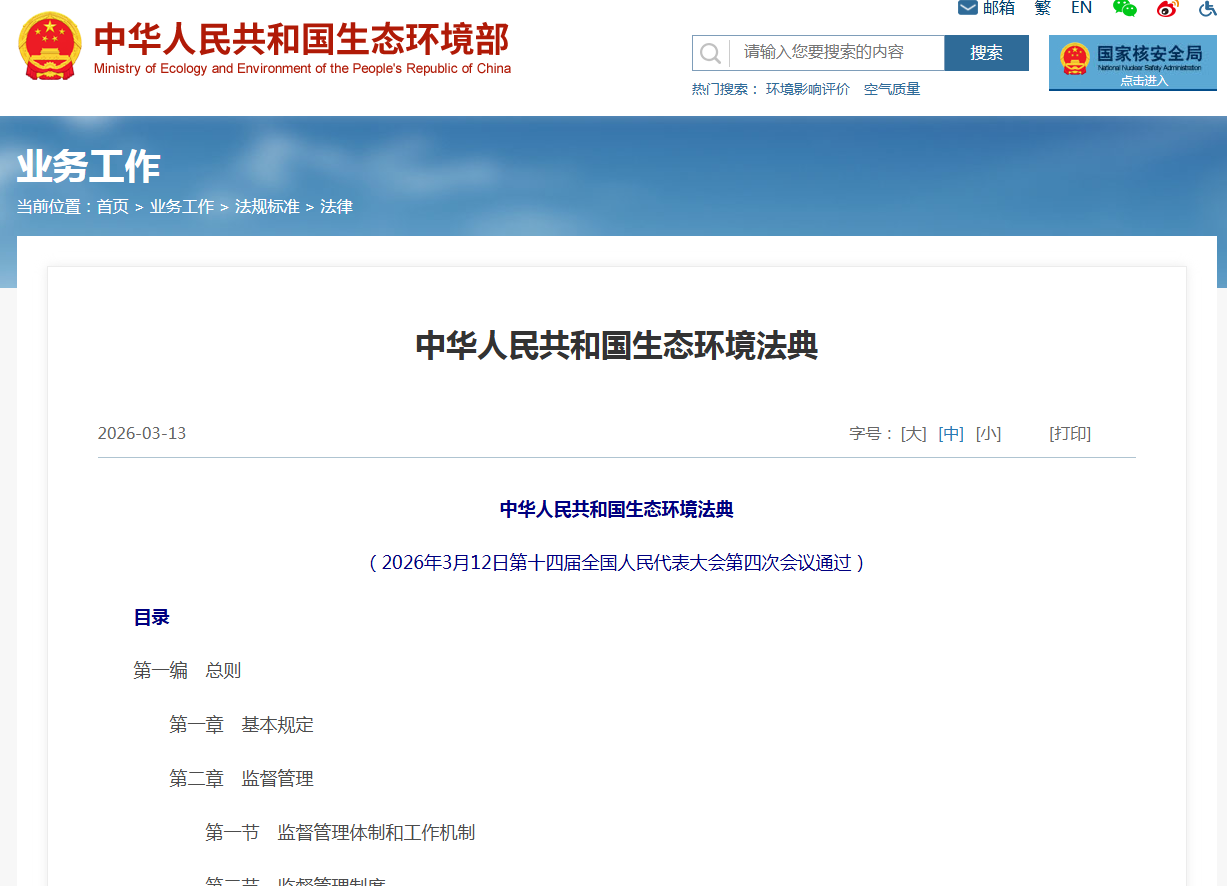Click the WeChat icon in the header

click(1125, 8)
